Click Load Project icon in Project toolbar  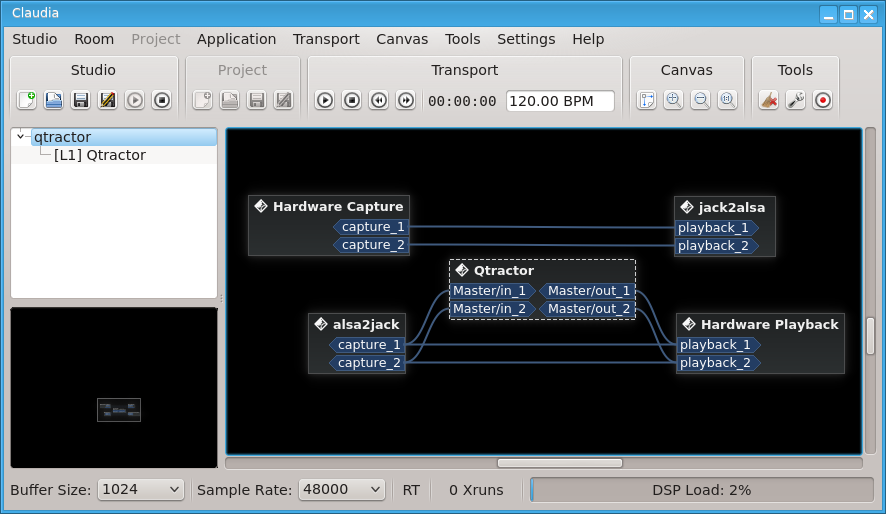229,101
